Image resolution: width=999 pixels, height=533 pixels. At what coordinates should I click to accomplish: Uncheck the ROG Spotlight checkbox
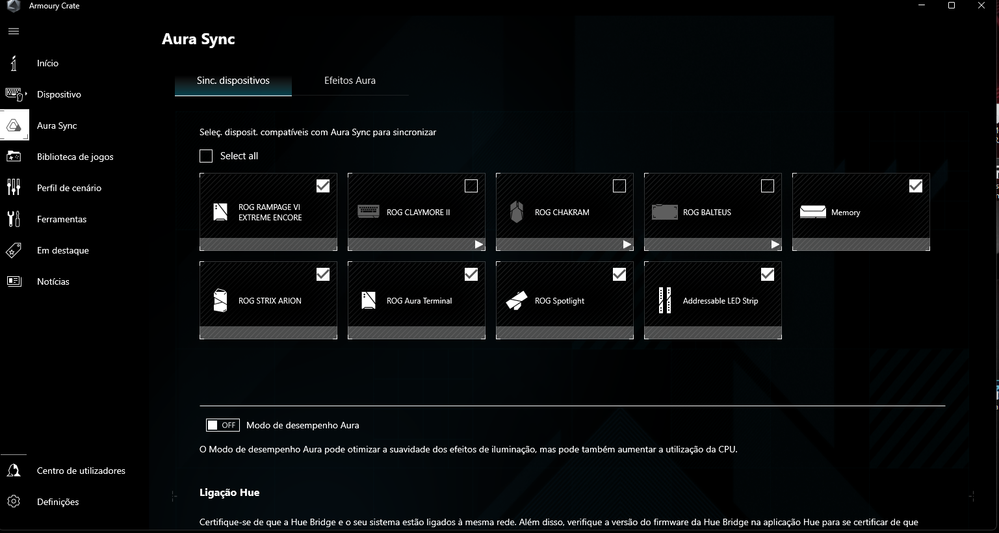coord(619,274)
